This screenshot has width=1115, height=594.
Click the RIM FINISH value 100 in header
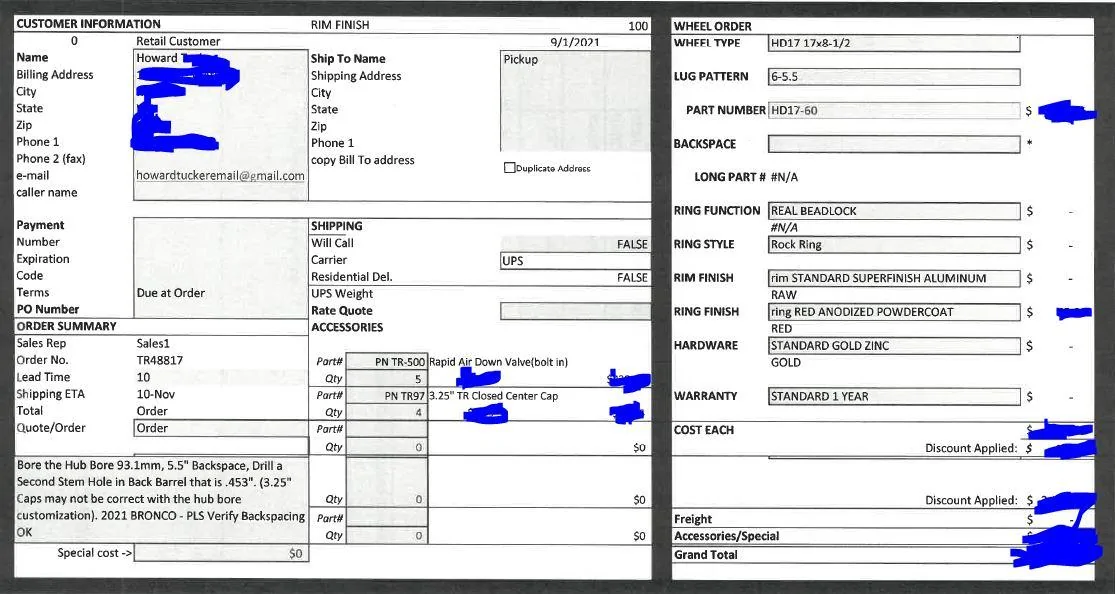[638, 26]
